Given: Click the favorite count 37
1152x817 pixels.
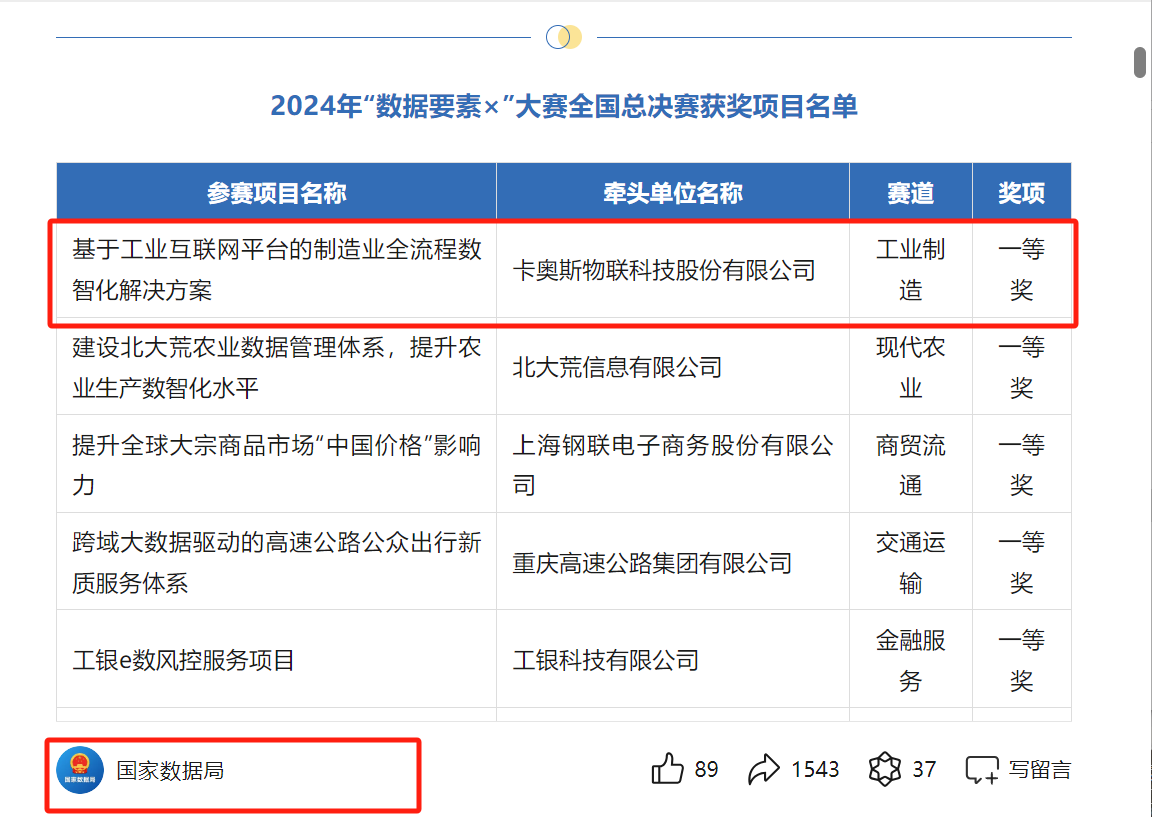Looking at the screenshot, I should pos(924,770).
